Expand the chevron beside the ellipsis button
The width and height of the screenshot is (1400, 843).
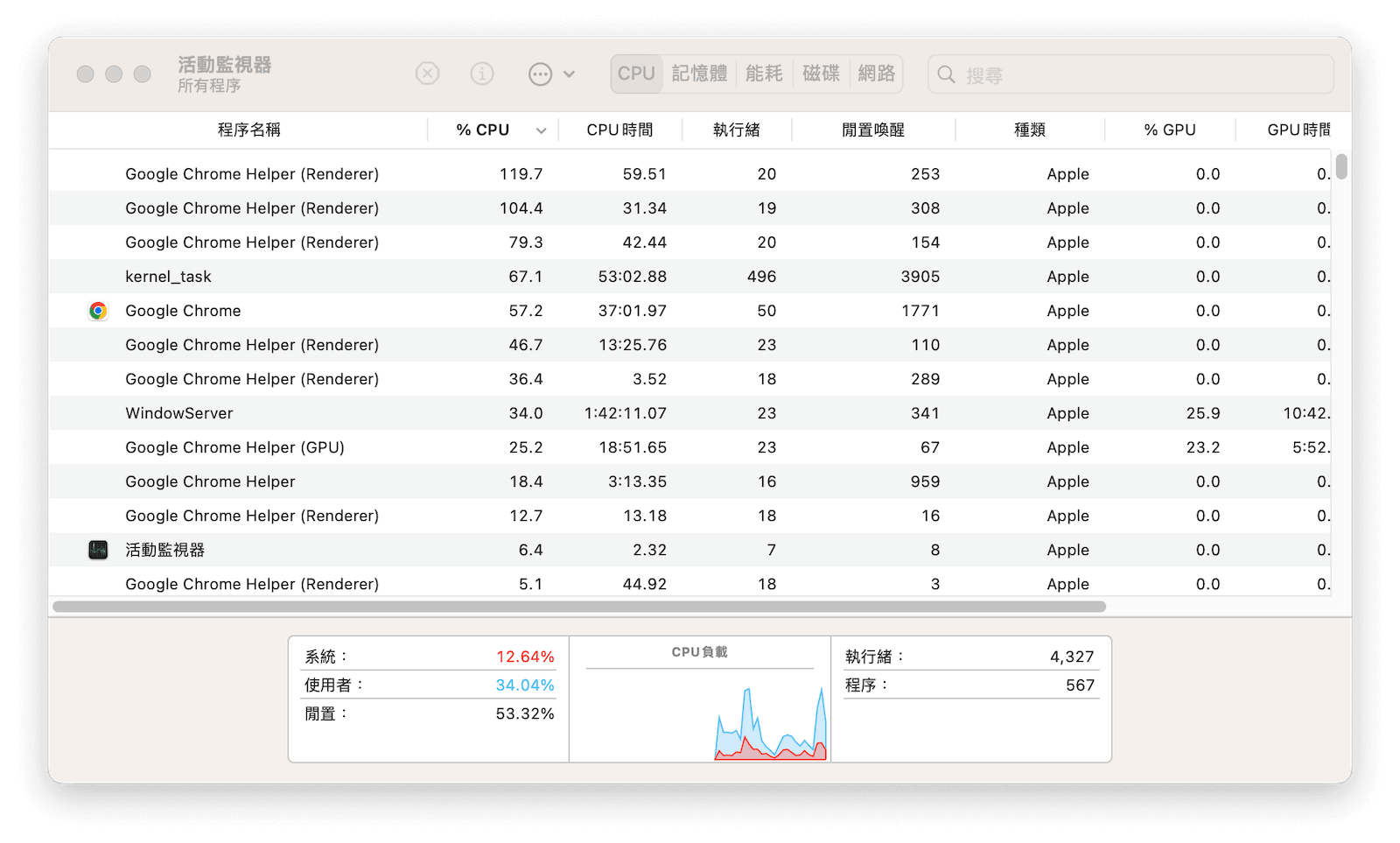pyautogui.click(x=570, y=74)
